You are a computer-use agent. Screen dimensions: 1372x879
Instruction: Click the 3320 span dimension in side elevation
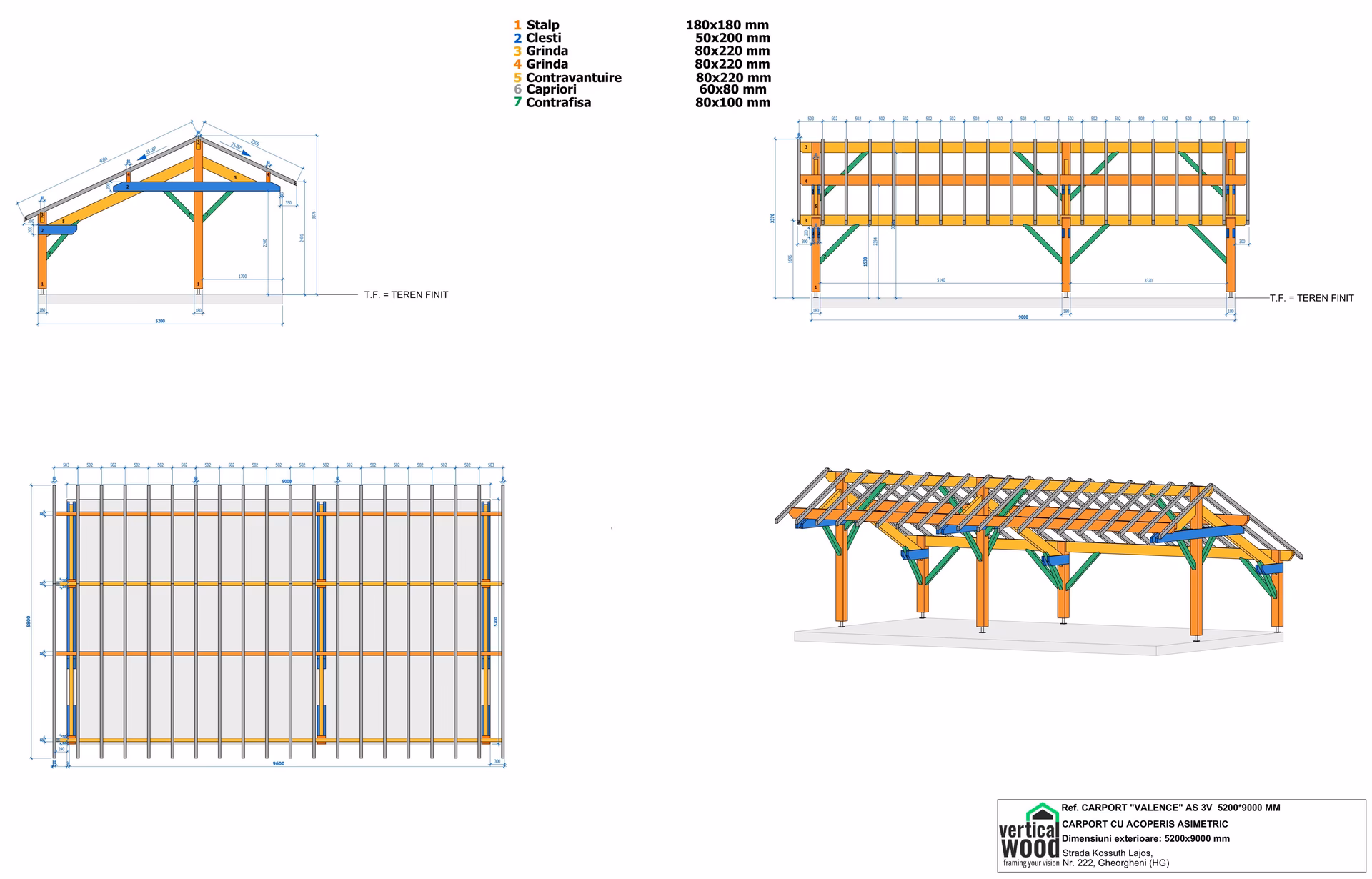pos(1148,280)
